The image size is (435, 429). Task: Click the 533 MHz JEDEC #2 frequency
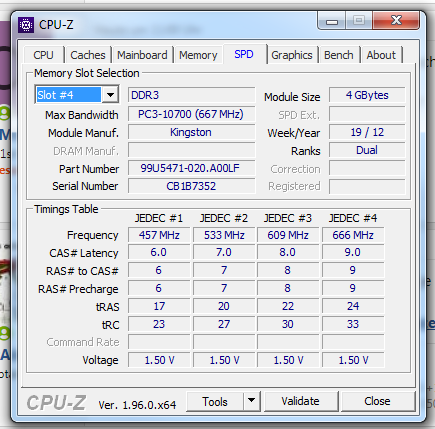click(x=224, y=235)
